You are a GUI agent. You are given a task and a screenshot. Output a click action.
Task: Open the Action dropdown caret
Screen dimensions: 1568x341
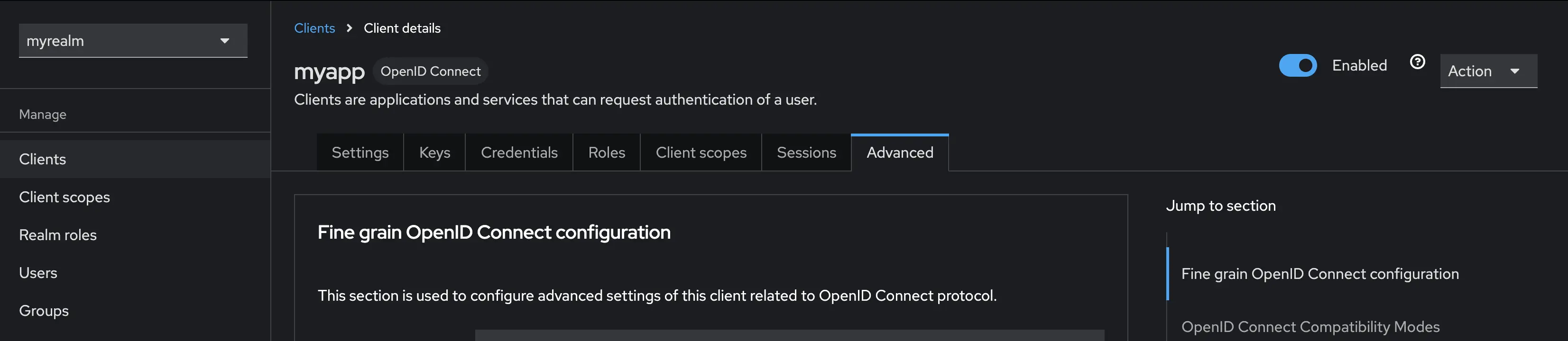tap(1515, 71)
